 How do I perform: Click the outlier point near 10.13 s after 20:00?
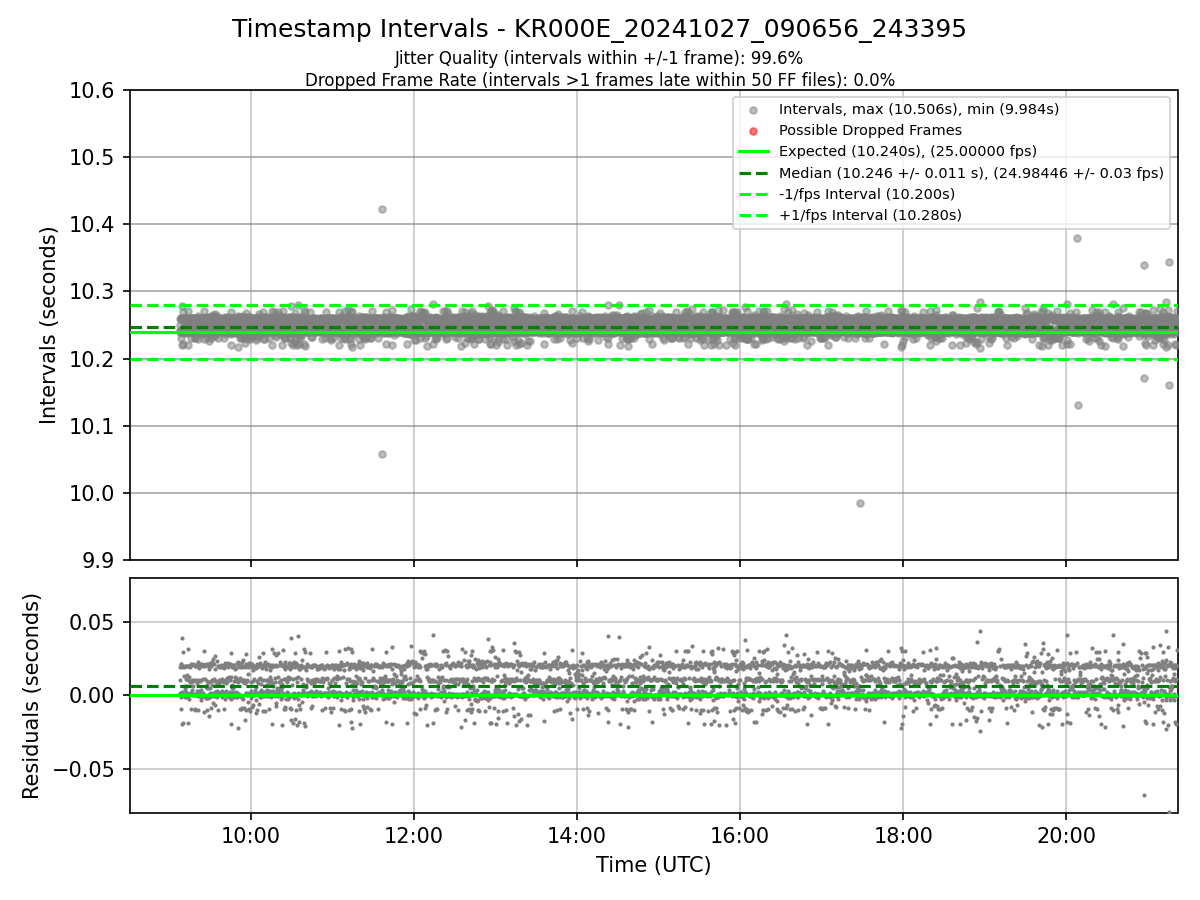[1078, 405]
